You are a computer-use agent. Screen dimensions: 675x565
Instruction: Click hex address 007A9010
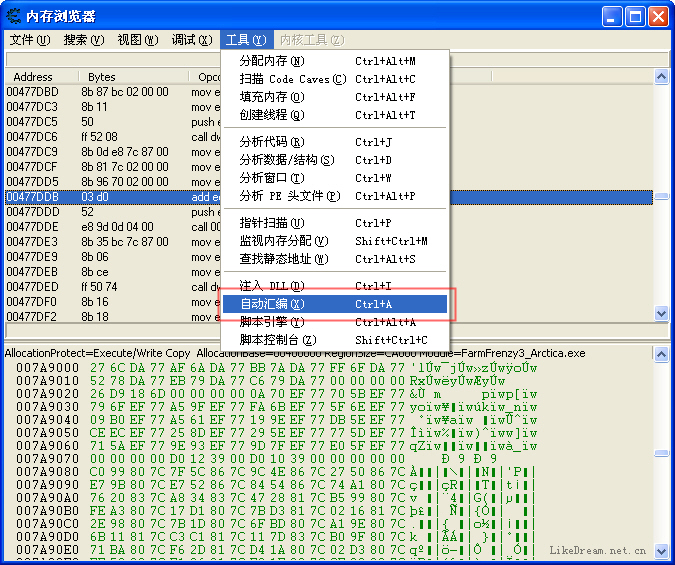click(48, 381)
